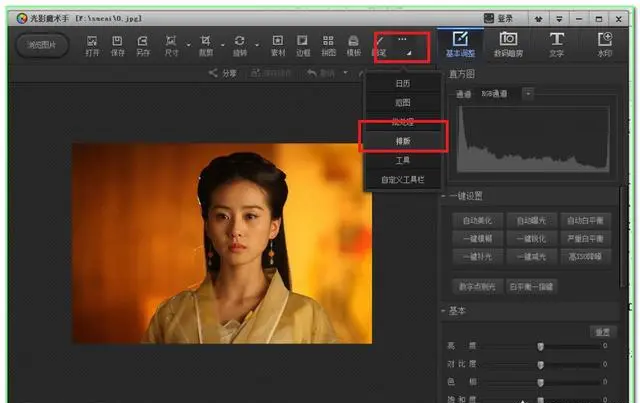This screenshot has height=403, width=640.
Task: Expand the 尺寸 size dropdown arrow
Action: pyautogui.click(x=188, y=45)
